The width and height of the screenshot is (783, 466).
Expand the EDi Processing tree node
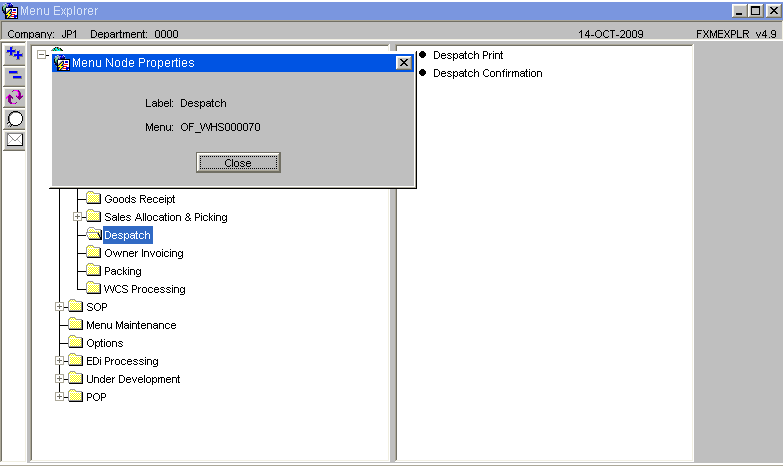click(x=59, y=361)
